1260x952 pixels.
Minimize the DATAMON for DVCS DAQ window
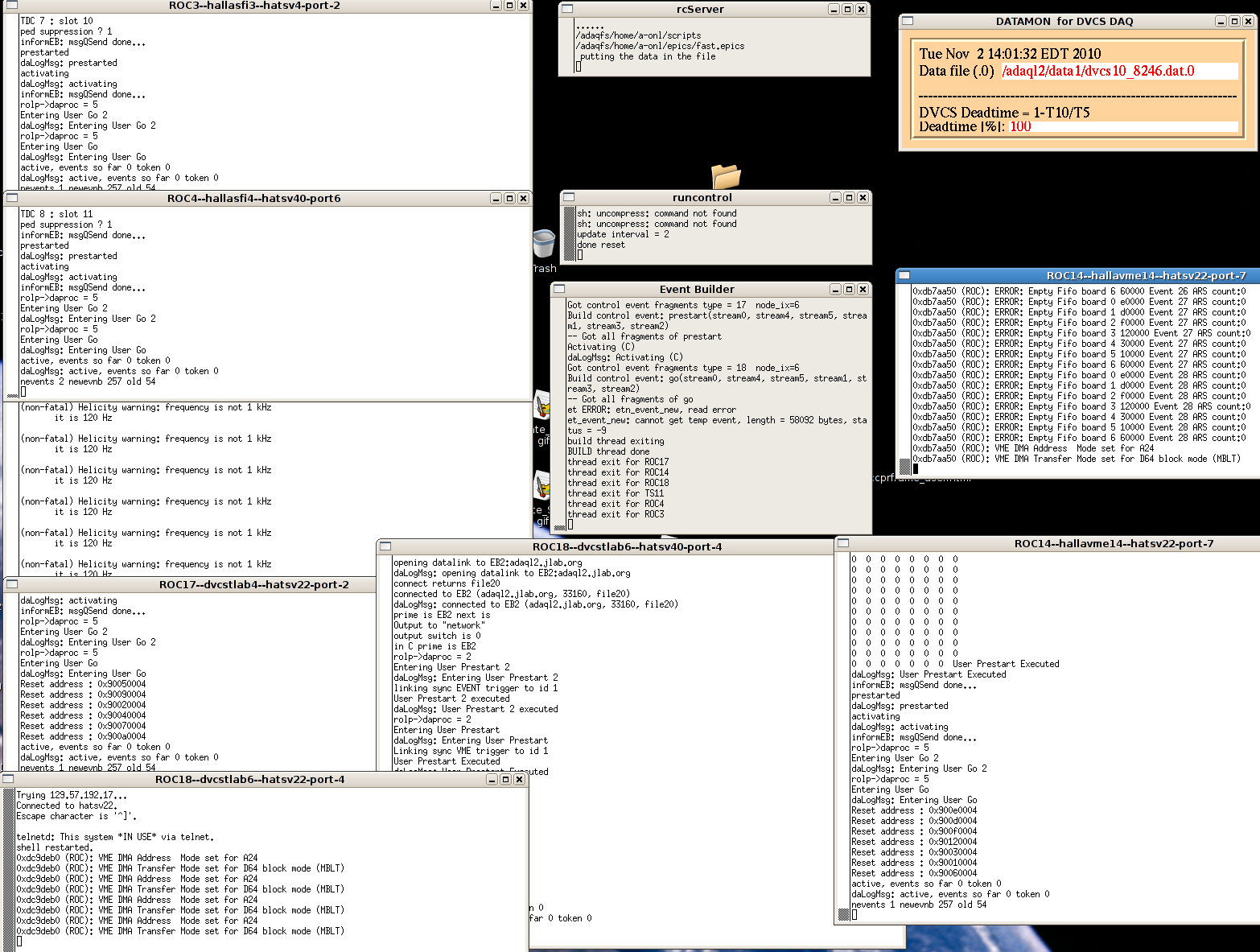pyautogui.click(x=1221, y=21)
